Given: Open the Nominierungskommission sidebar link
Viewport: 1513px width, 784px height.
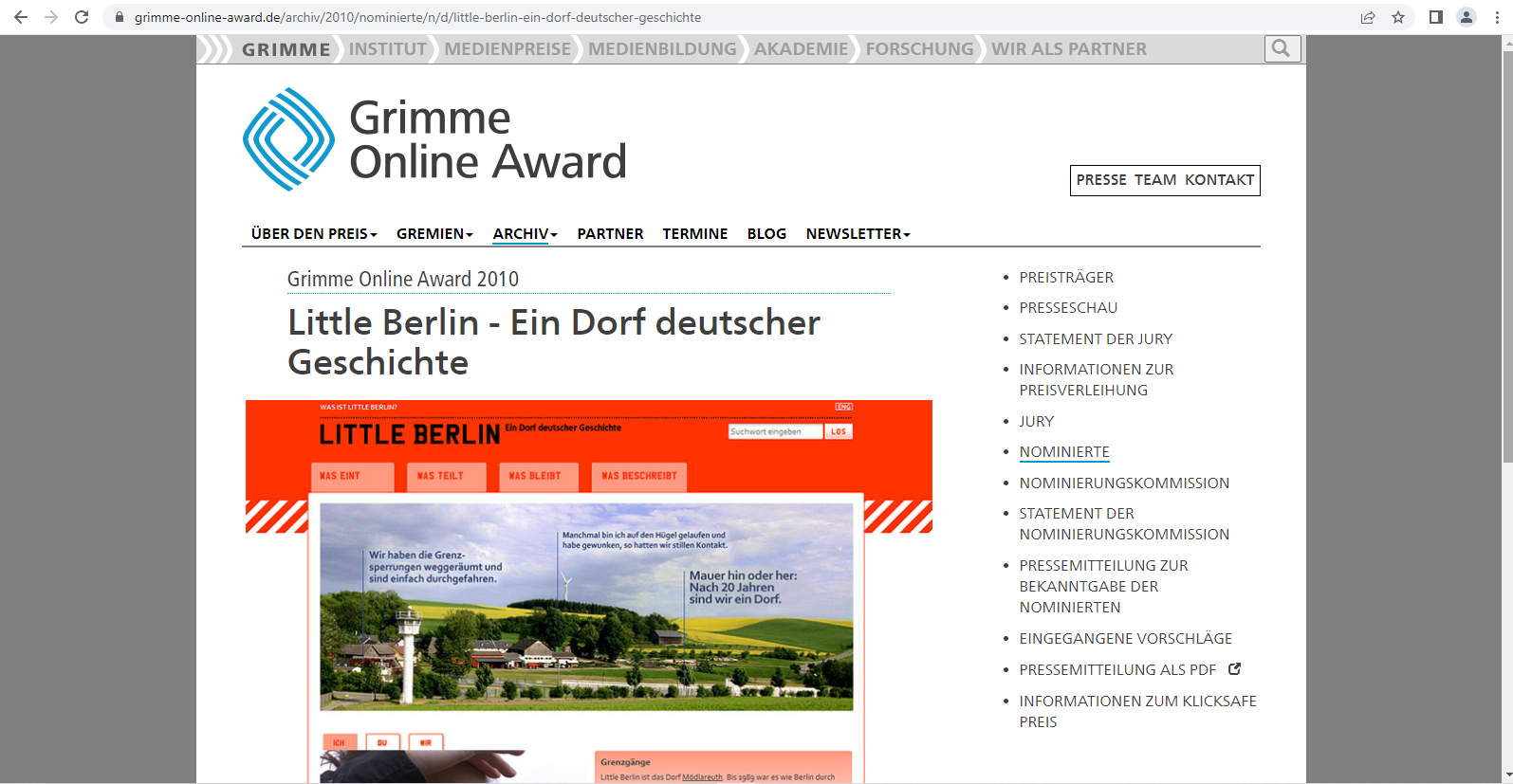Looking at the screenshot, I should point(1124,483).
